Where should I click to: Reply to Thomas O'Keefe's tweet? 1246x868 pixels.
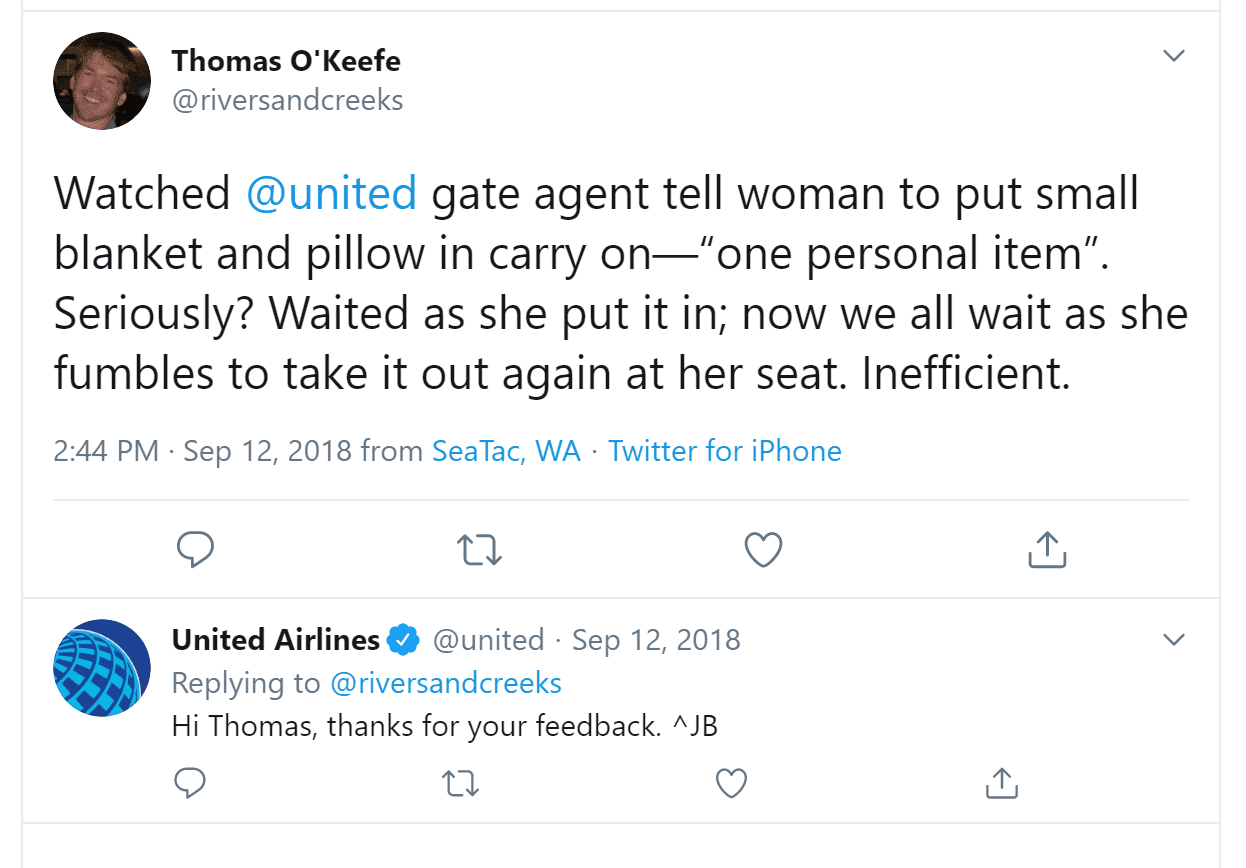[x=195, y=549]
